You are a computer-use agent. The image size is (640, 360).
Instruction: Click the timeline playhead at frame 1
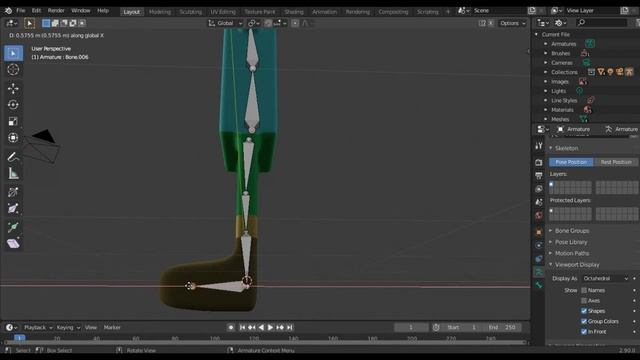[x=19, y=338]
